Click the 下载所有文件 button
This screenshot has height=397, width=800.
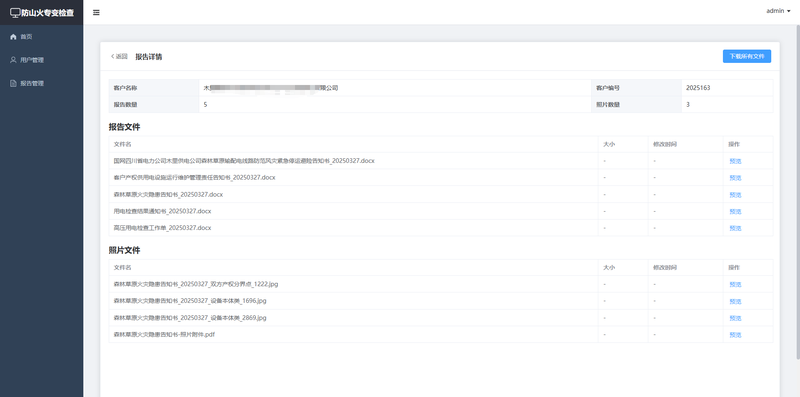[x=746, y=56]
